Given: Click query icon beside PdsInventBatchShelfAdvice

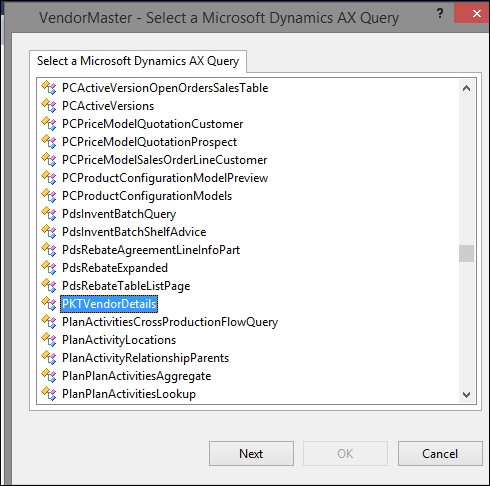Looking at the screenshot, I should coord(49,232).
